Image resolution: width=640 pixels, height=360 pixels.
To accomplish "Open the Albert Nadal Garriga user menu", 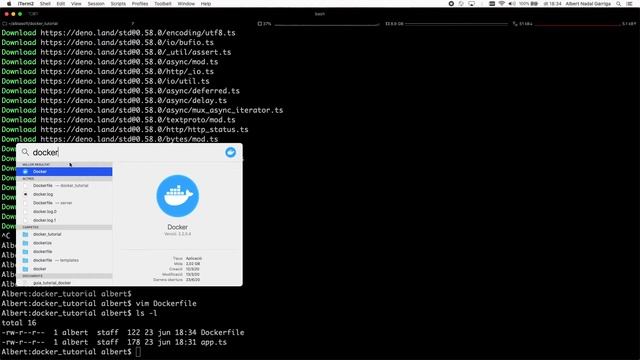I will [x=588, y=4].
